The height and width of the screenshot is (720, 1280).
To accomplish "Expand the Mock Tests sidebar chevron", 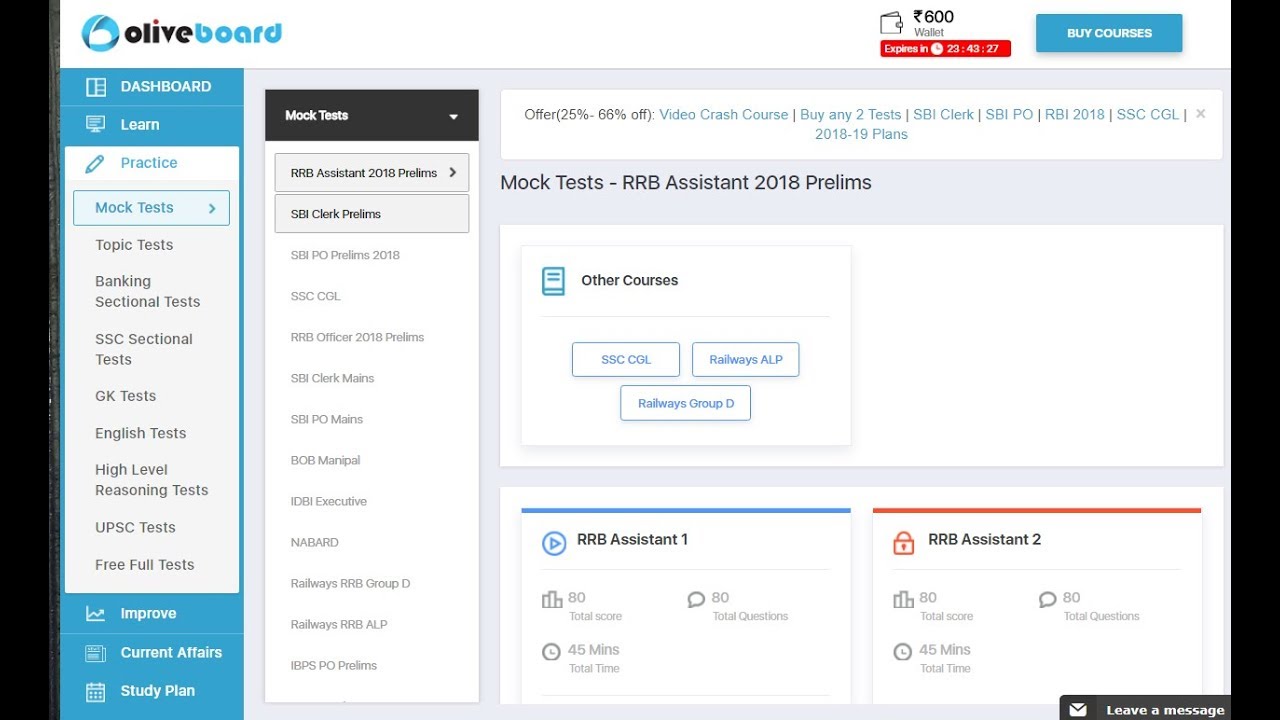I will point(212,208).
